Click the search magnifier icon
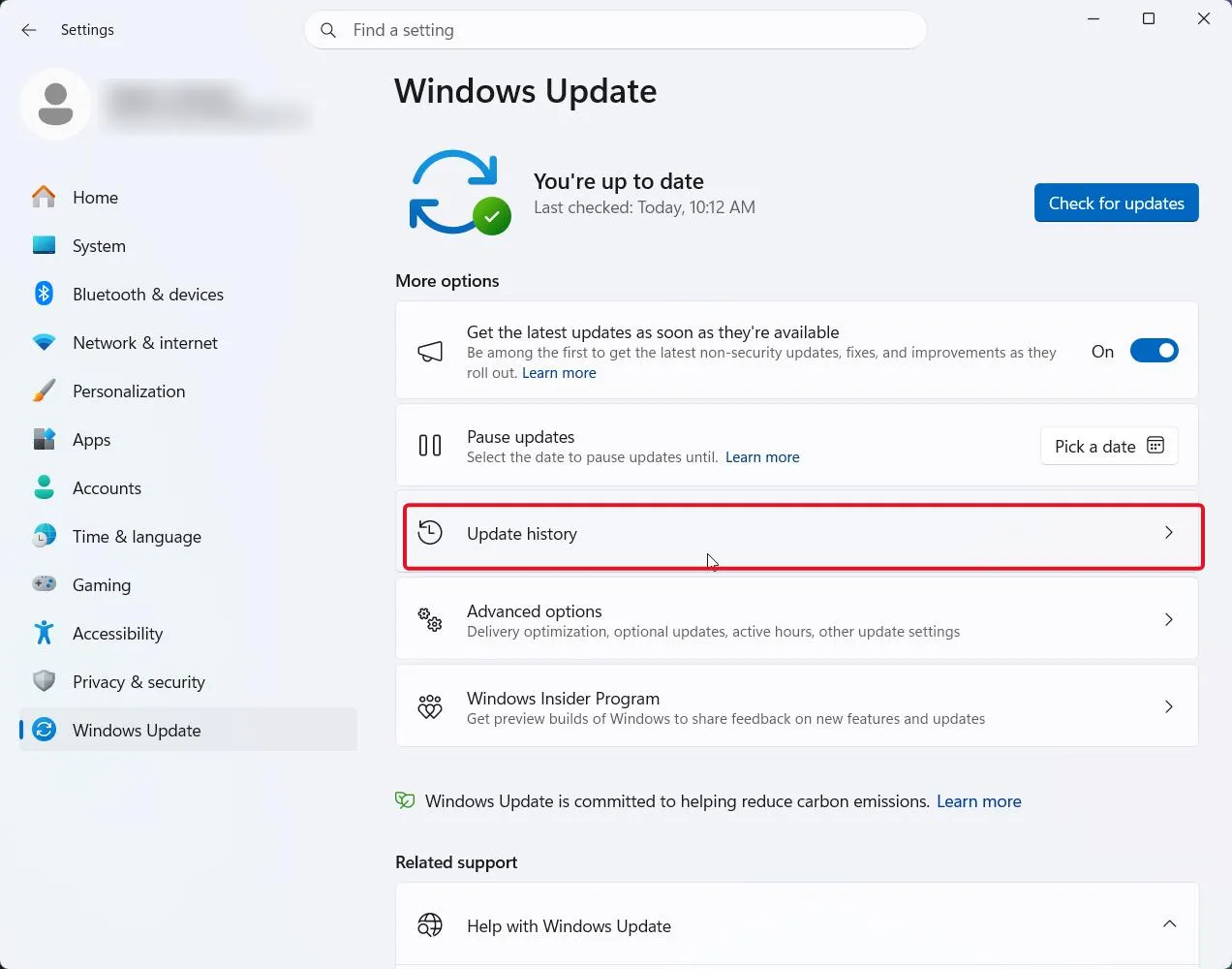This screenshot has width=1232, height=969. 328,30
